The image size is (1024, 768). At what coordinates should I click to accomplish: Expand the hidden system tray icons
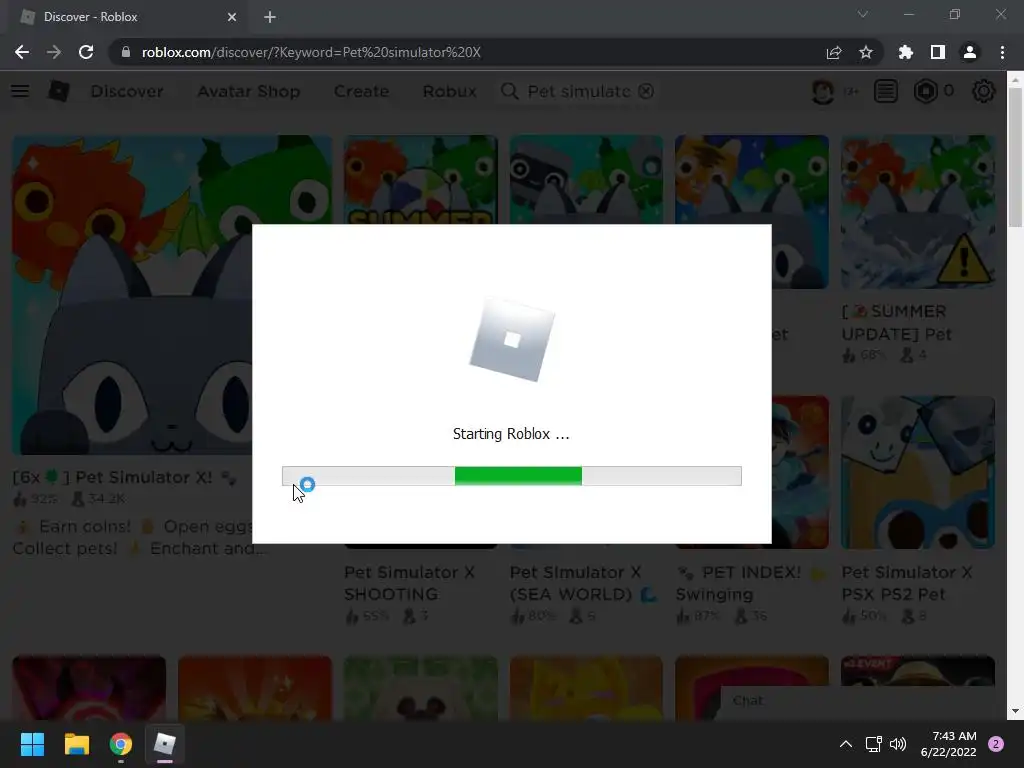point(846,744)
